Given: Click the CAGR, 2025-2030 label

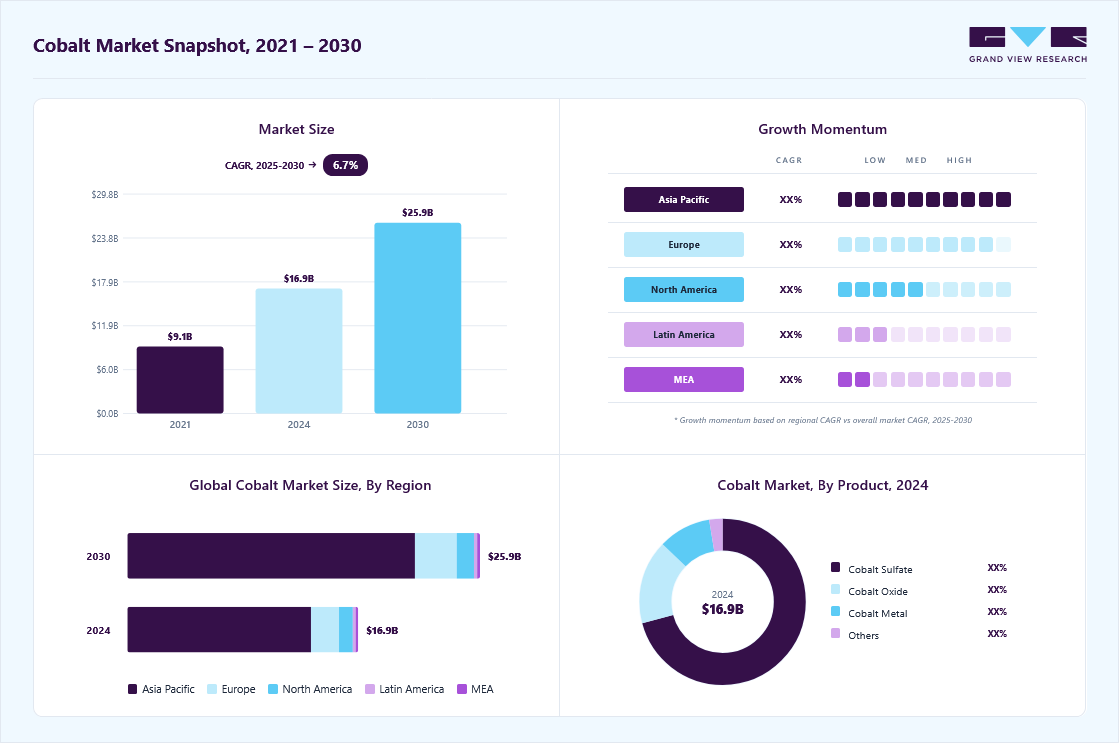Looking at the screenshot, I should [x=264, y=166].
